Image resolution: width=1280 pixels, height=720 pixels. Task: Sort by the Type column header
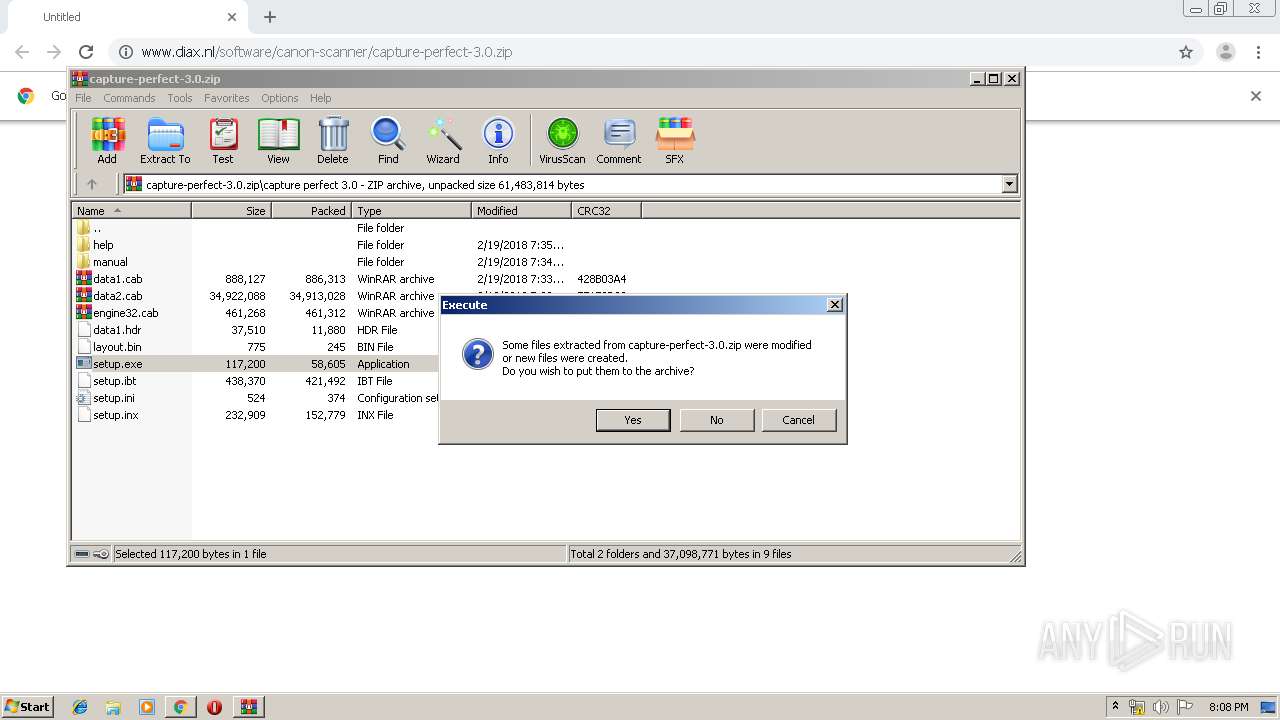tap(411, 211)
